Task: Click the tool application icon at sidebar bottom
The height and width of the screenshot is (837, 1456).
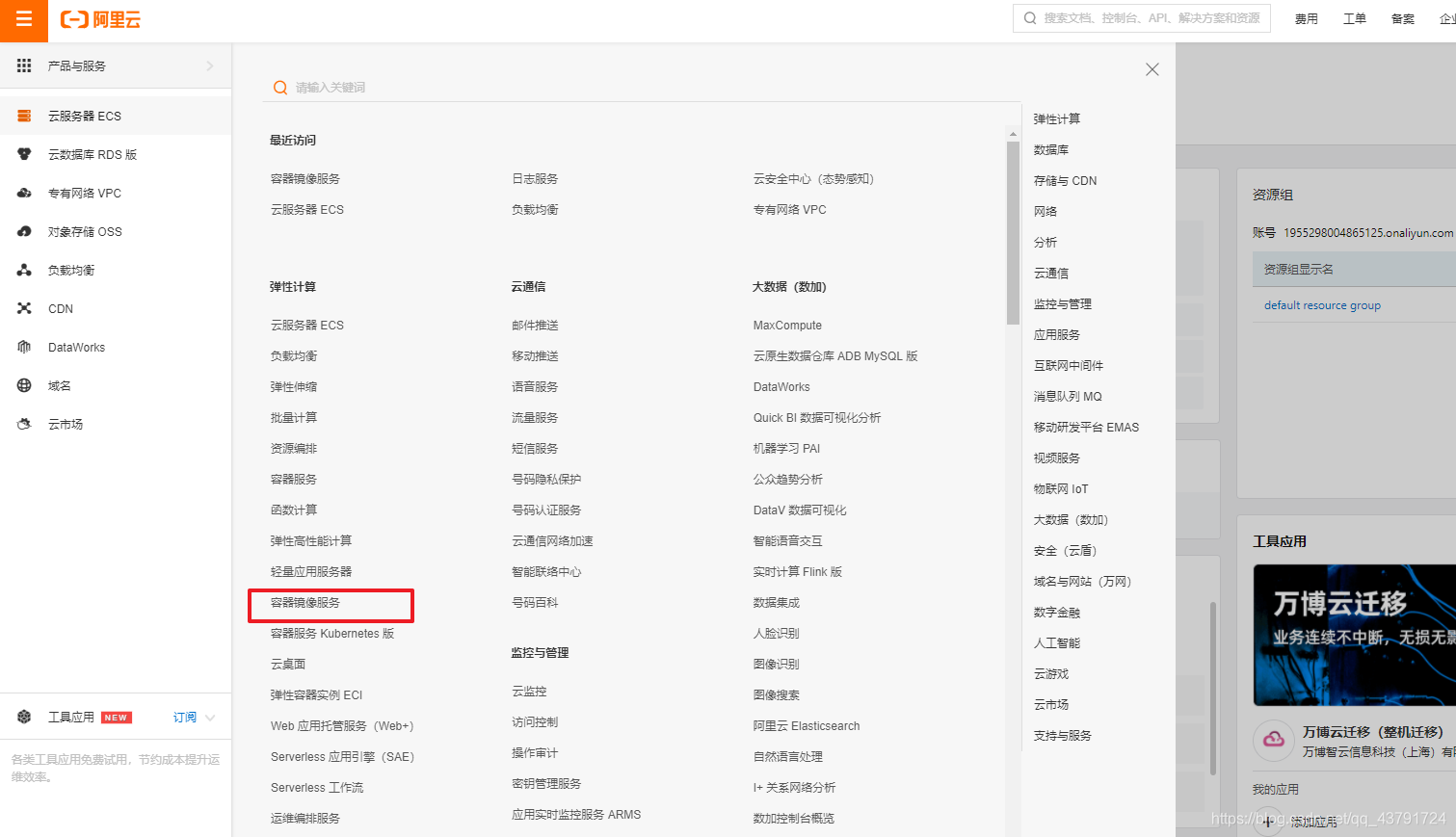Action: pos(24,717)
